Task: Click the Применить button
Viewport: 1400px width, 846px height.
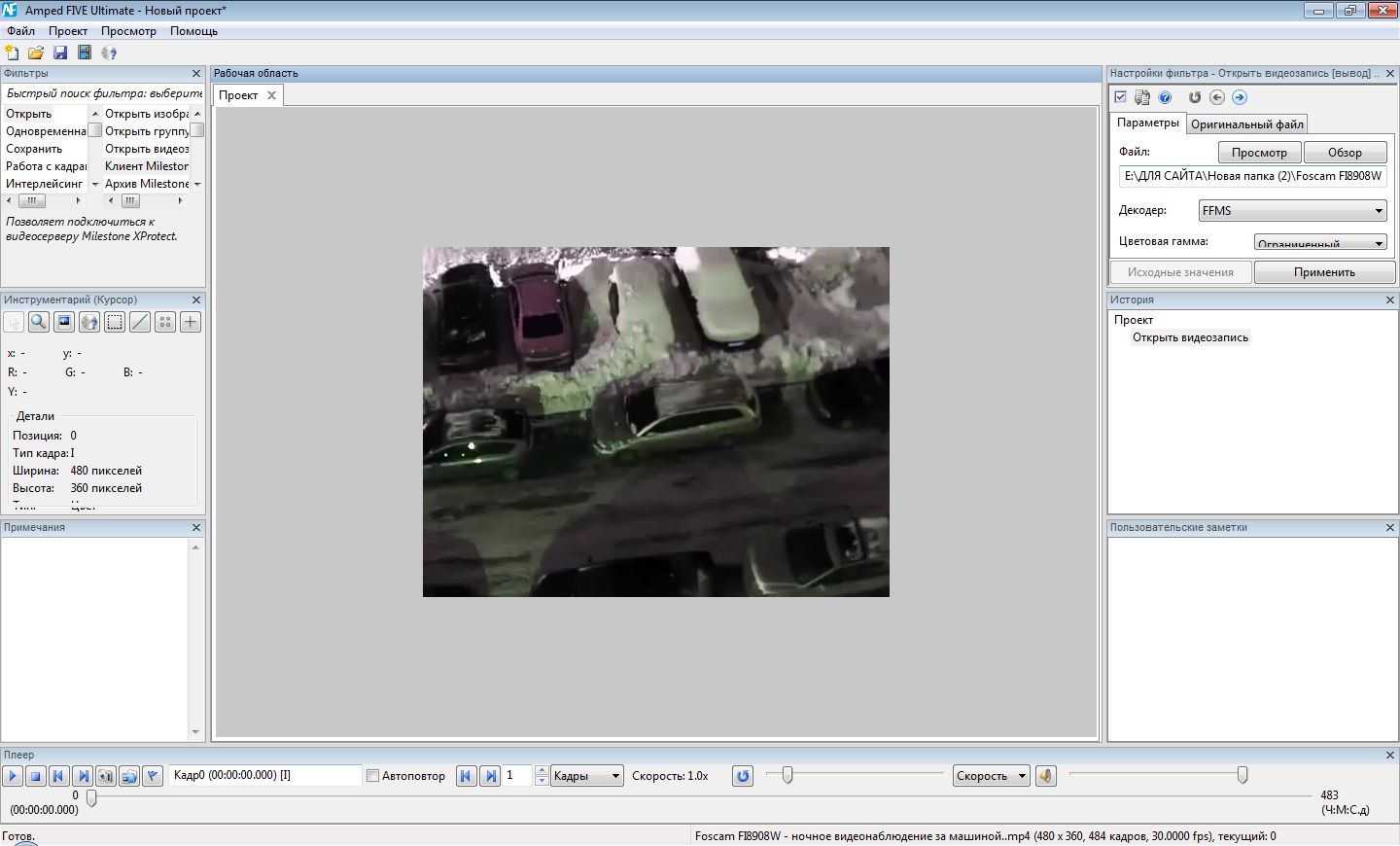Action: [1323, 272]
